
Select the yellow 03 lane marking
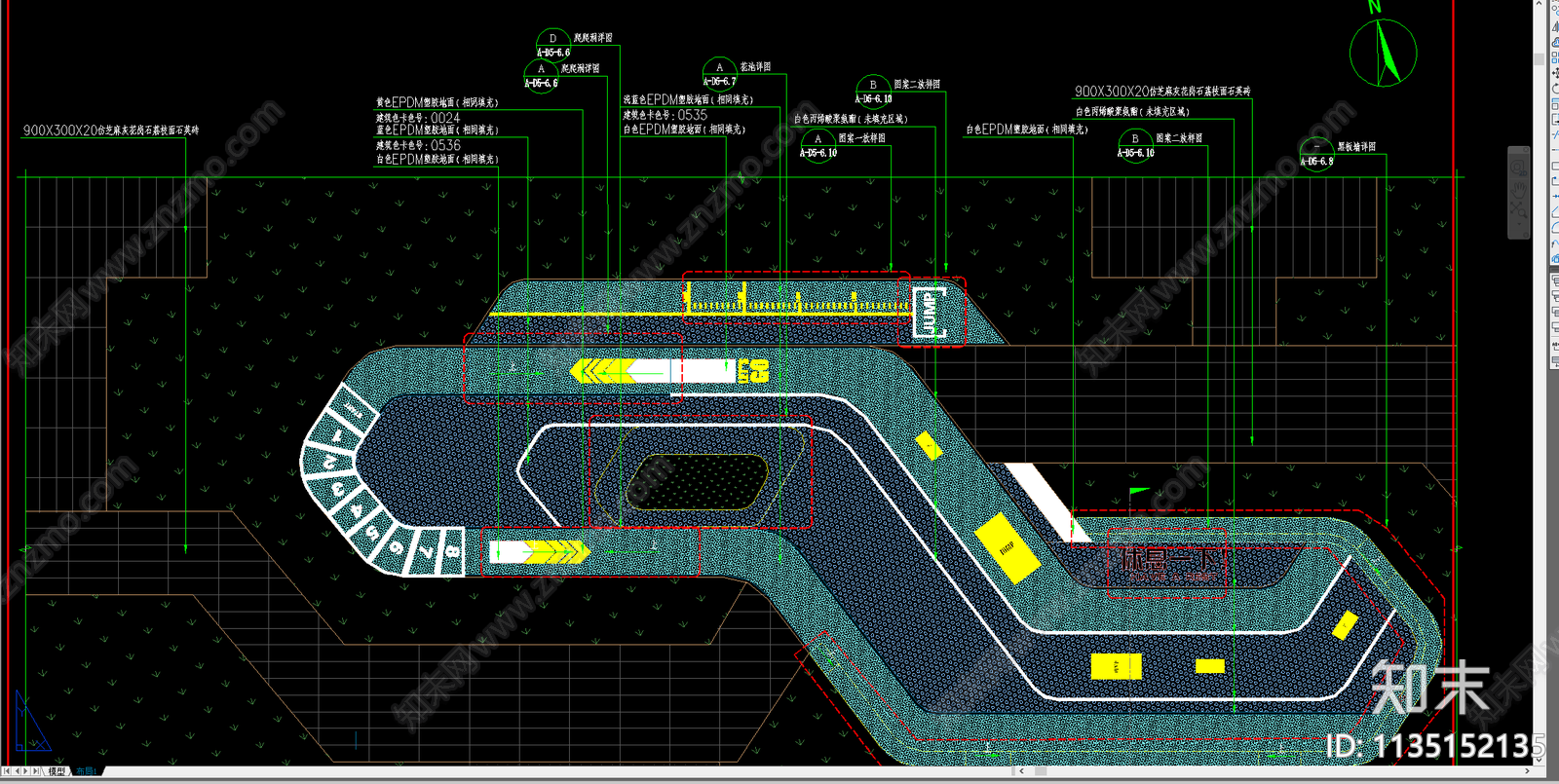pos(753,370)
